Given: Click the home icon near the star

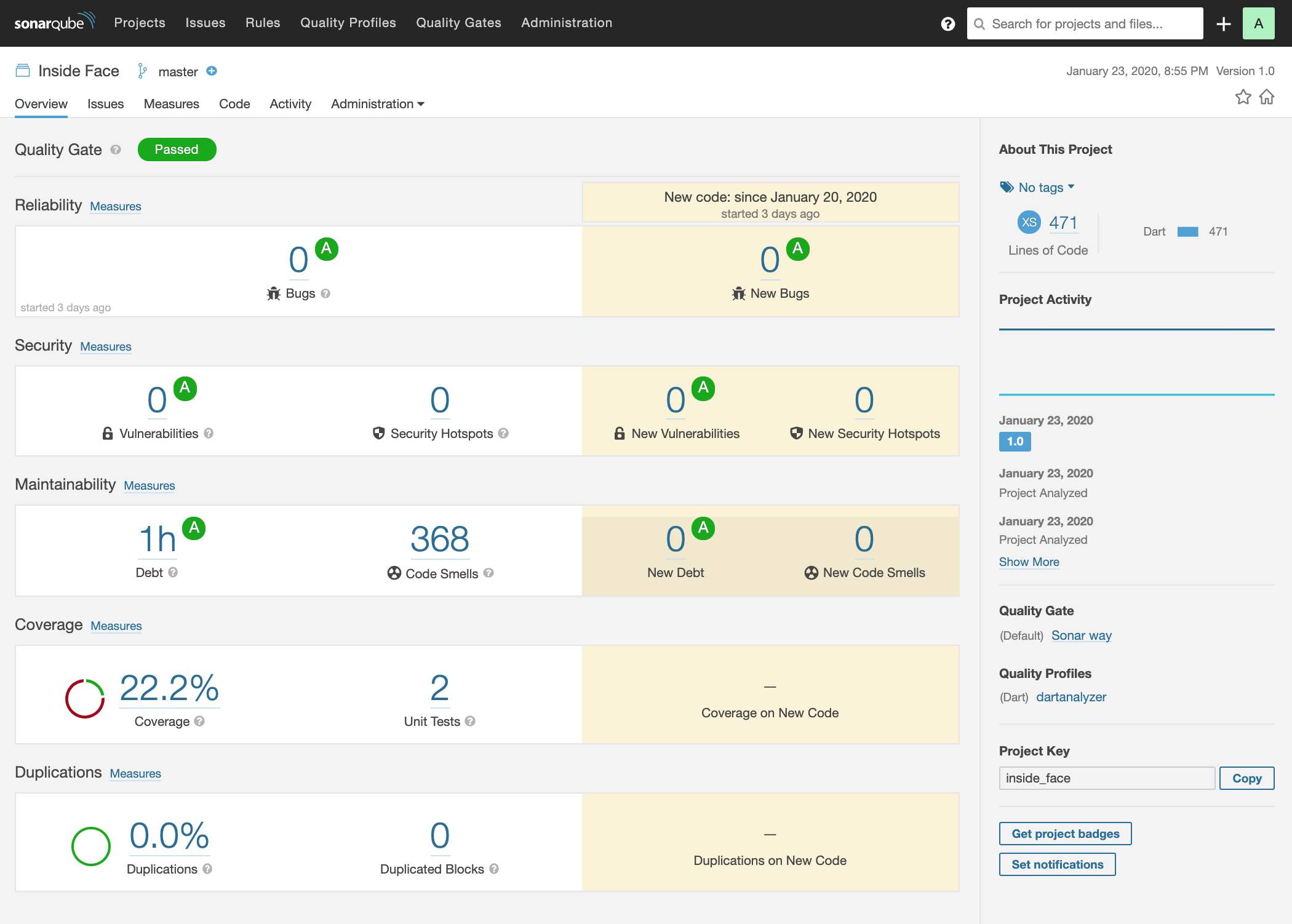Looking at the screenshot, I should click(1267, 97).
